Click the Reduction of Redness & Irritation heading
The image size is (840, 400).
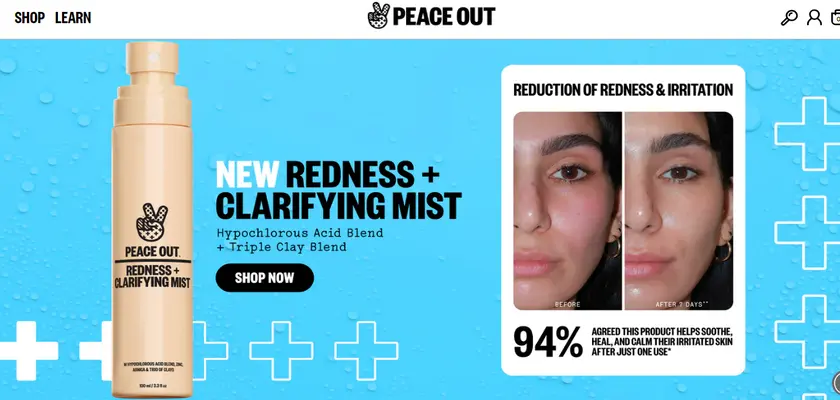pos(623,90)
